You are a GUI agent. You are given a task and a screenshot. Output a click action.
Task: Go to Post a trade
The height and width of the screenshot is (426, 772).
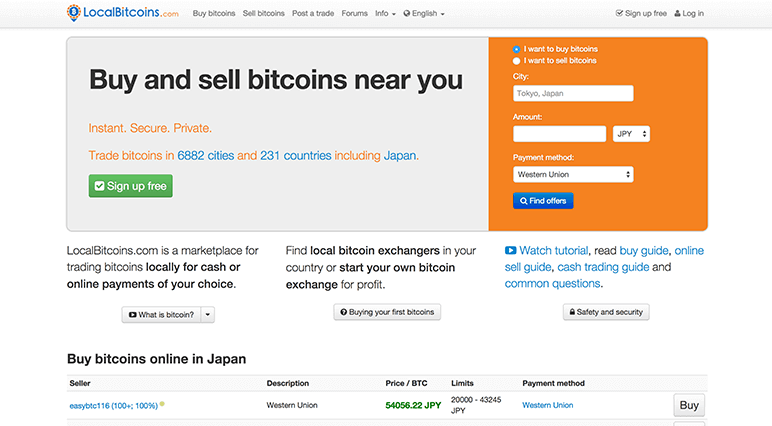313,13
